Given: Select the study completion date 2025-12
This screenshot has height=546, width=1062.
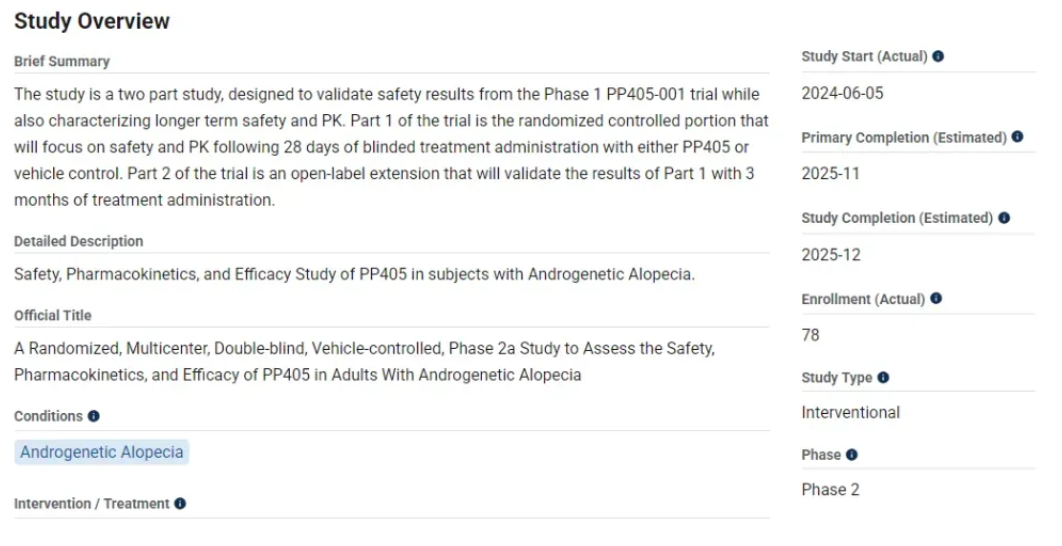Looking at the screenshot, I should [x=831, y=255].
